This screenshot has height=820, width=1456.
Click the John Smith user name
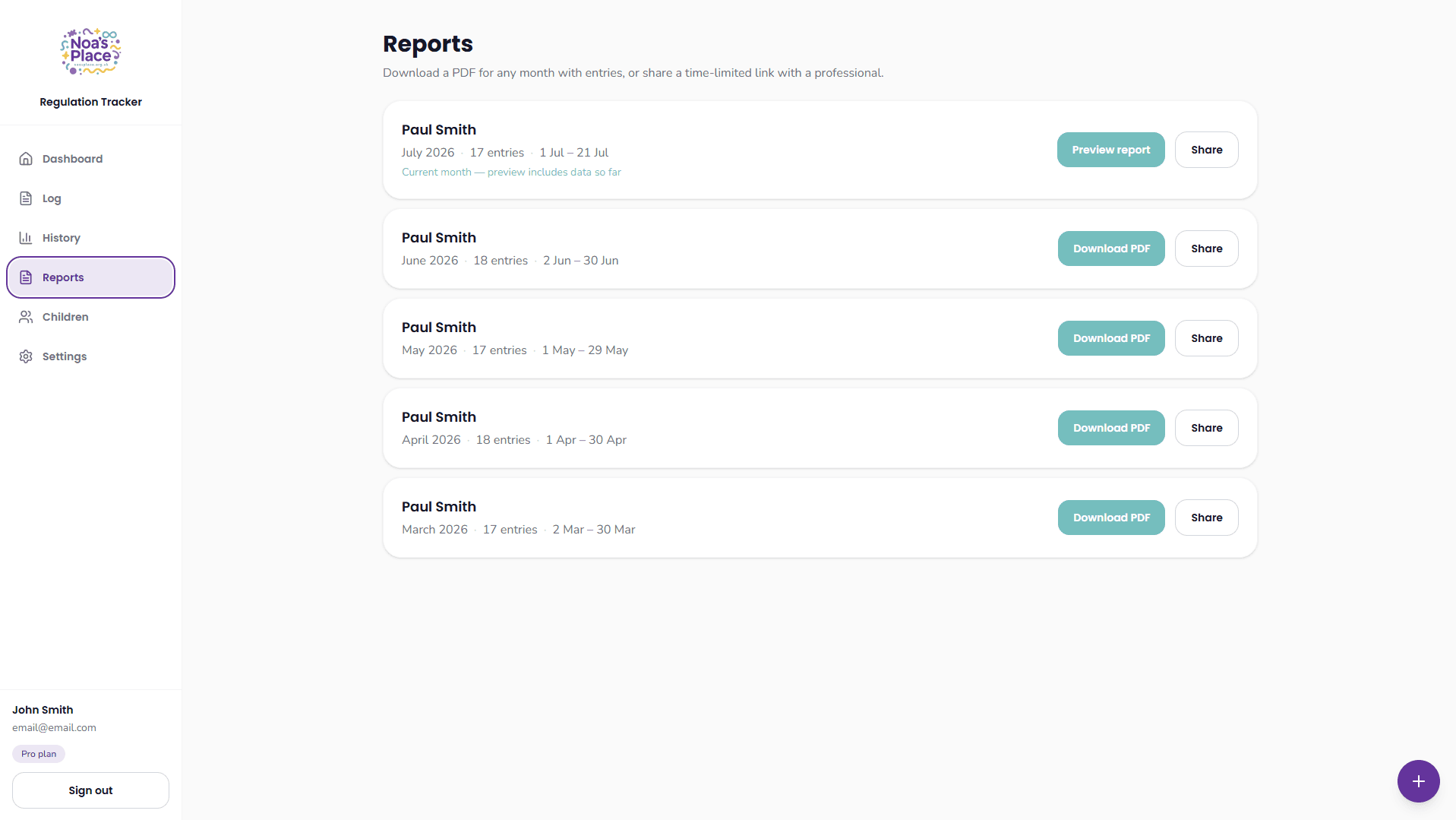coord(43,710)
